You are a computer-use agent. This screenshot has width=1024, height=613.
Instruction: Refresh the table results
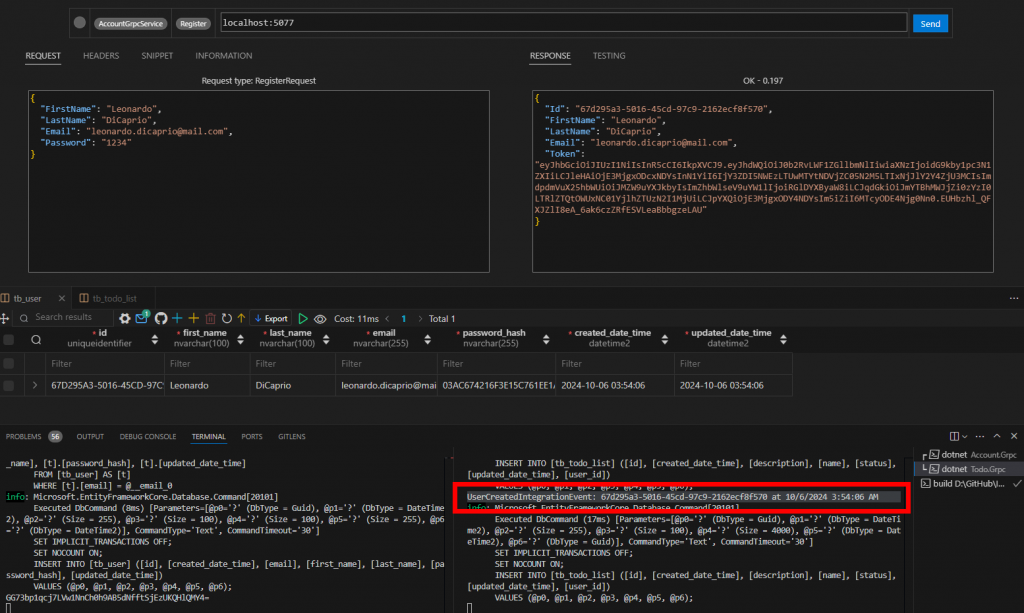click(x=227, y=319)
